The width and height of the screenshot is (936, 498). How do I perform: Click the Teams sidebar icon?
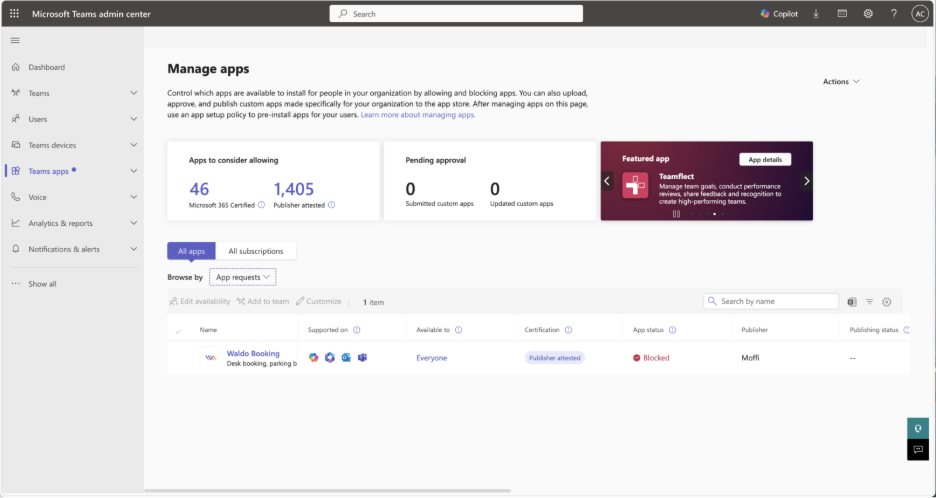coord(16,93)
